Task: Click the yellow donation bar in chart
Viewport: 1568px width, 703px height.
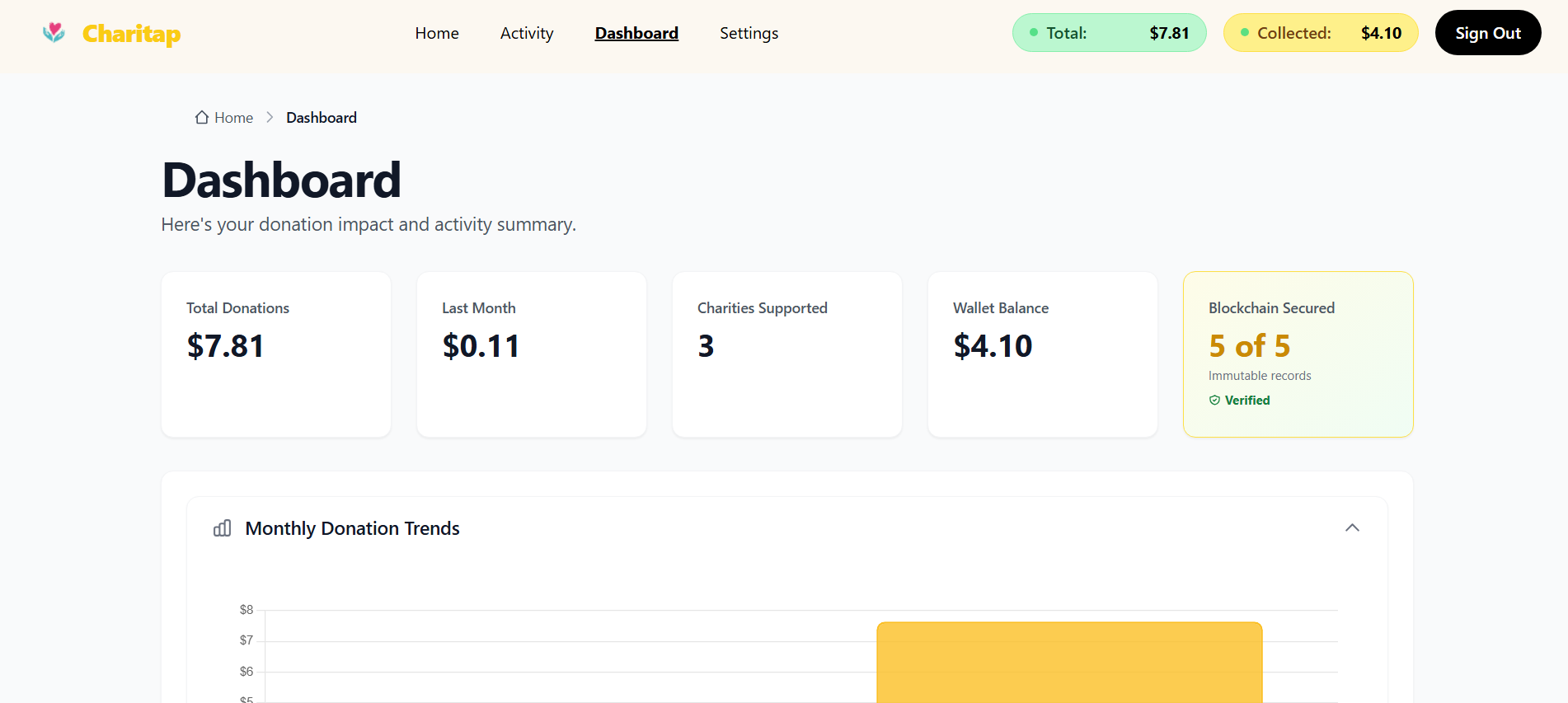Action: [x=1069, y=663]
